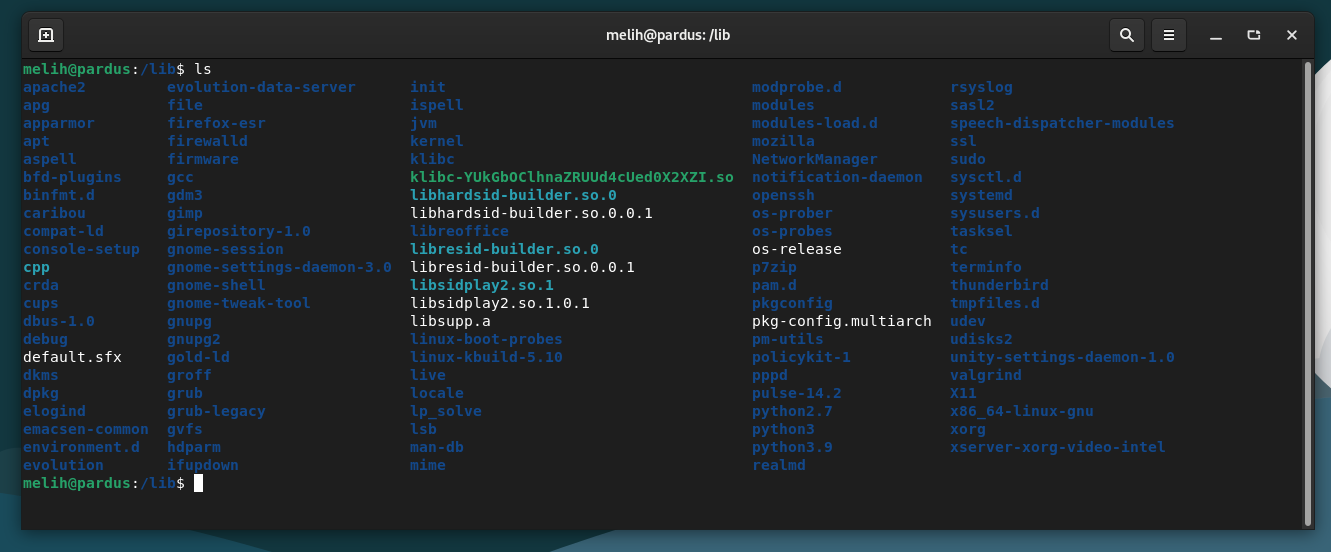The height and width of the screenshot is (552, 1331).
Task: Click the 'girepository-1.0' entry
Action: [x=239, y=231]
